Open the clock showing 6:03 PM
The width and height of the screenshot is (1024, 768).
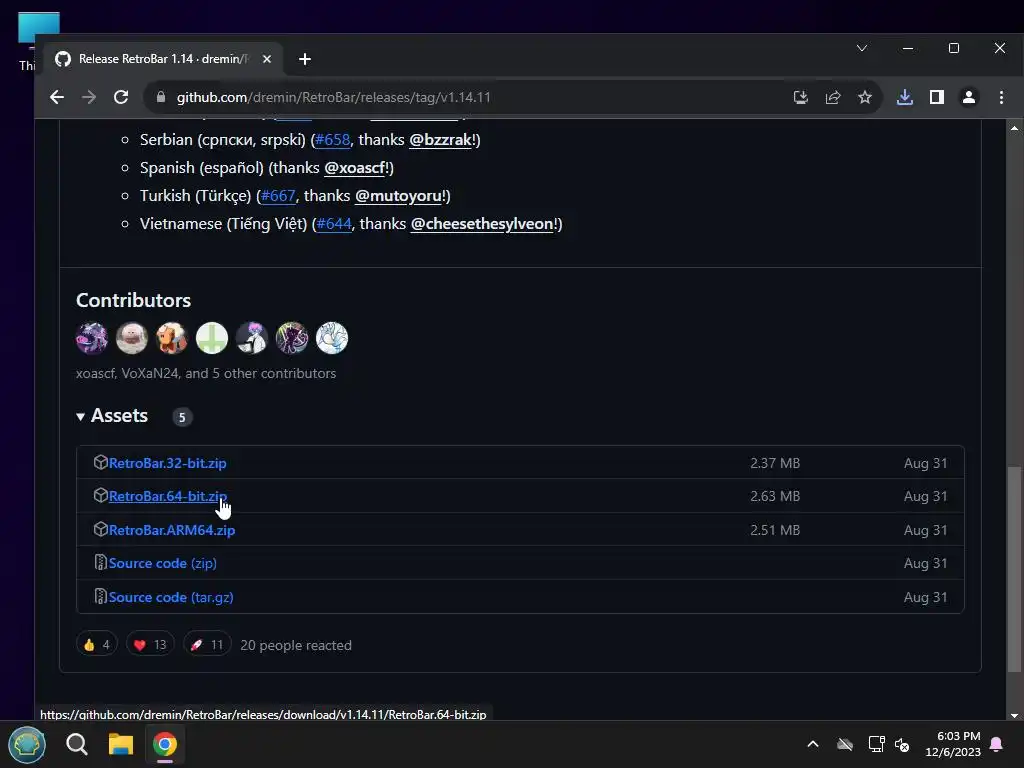point(953,744)
